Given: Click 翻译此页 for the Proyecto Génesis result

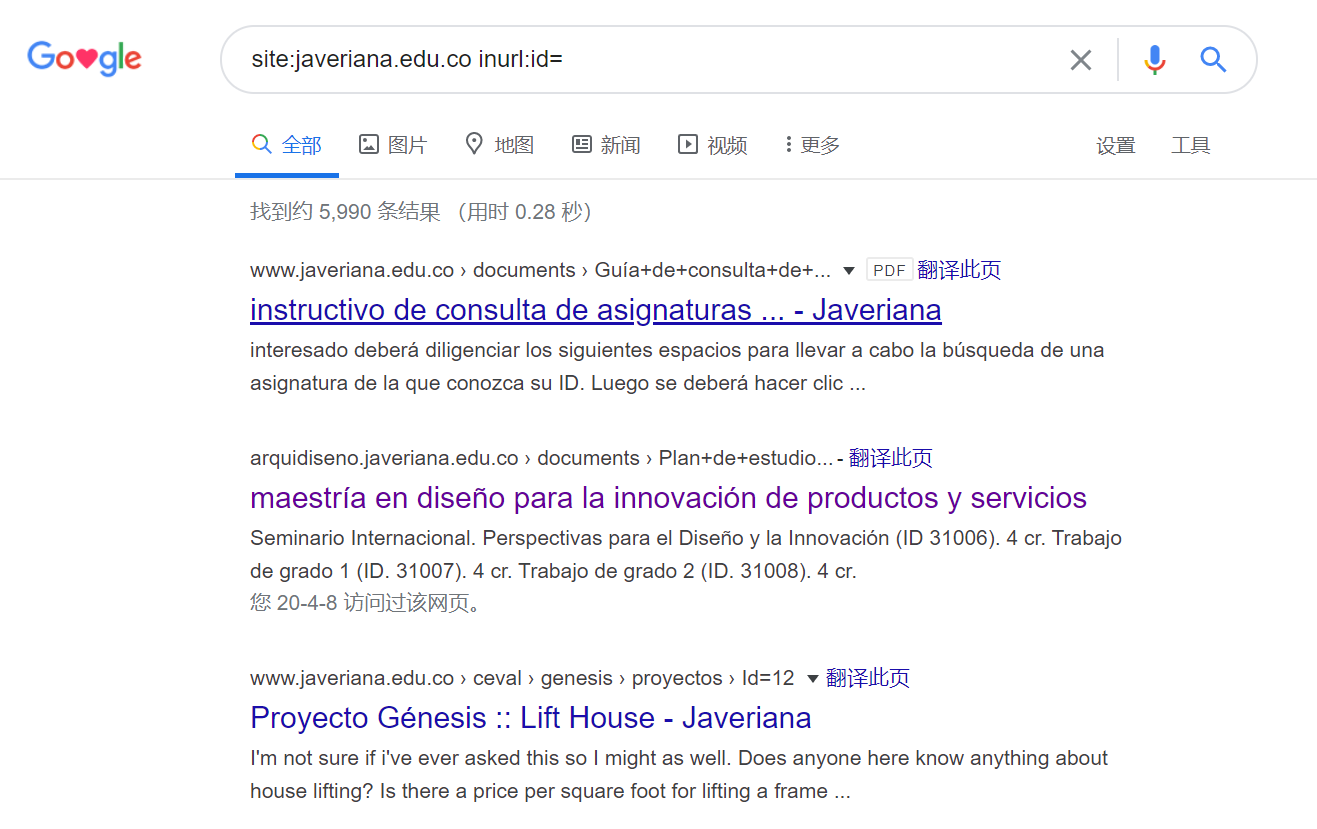Looking at the screenshot, I should point(868,678).
